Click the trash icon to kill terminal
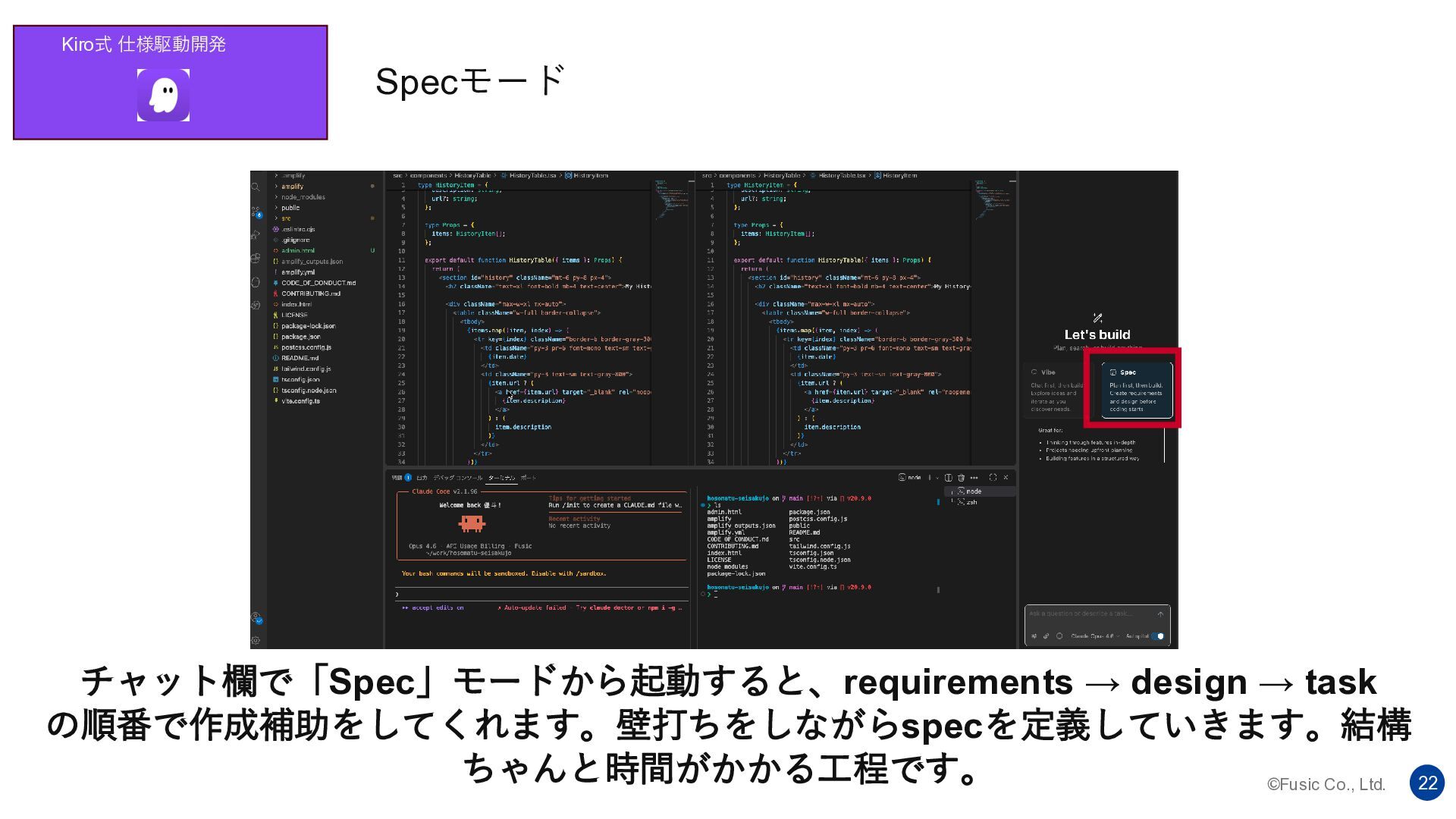1456x819 pixels. [961, 478]
